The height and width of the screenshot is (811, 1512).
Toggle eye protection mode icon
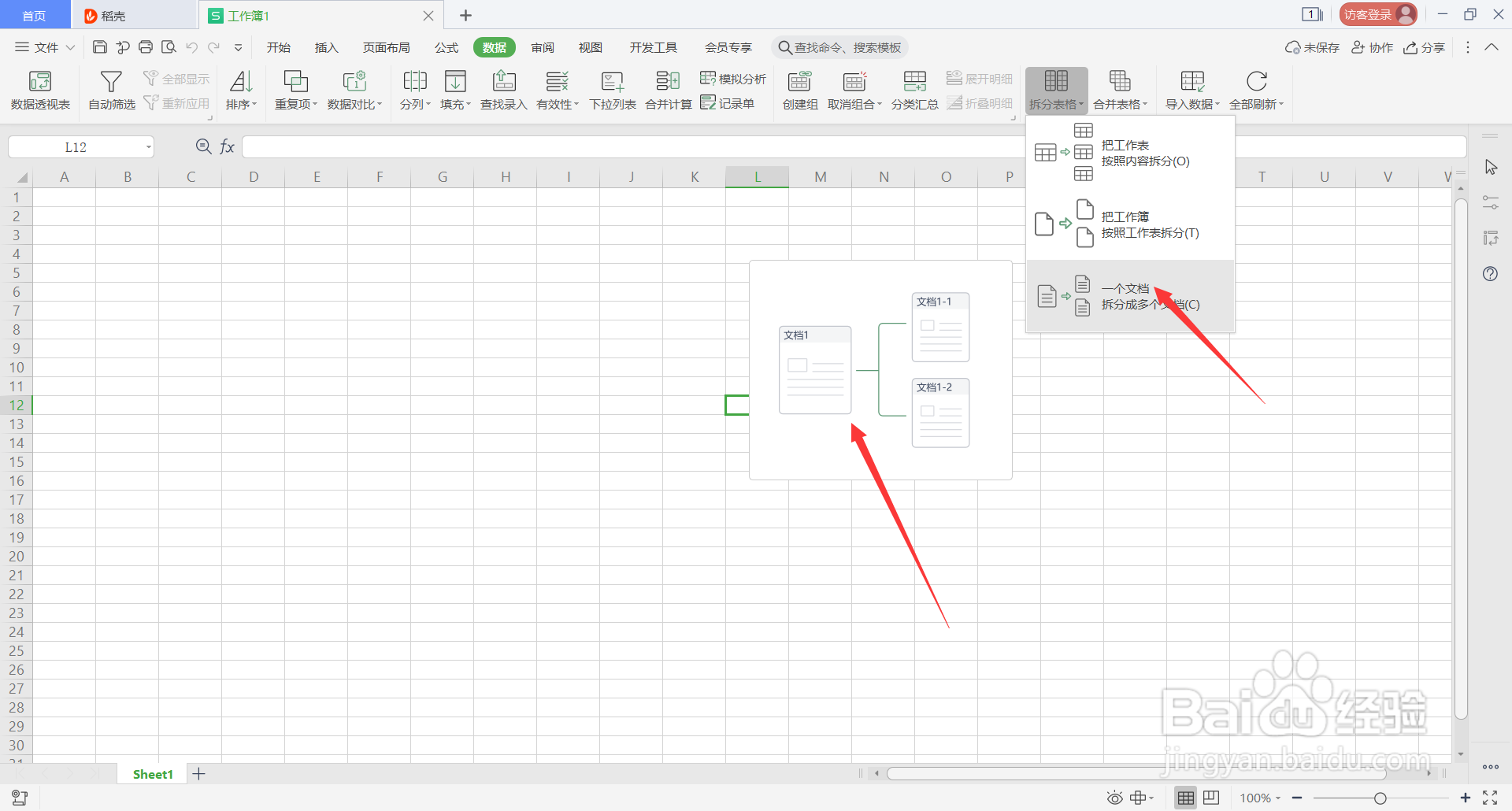coord(1114,798)
